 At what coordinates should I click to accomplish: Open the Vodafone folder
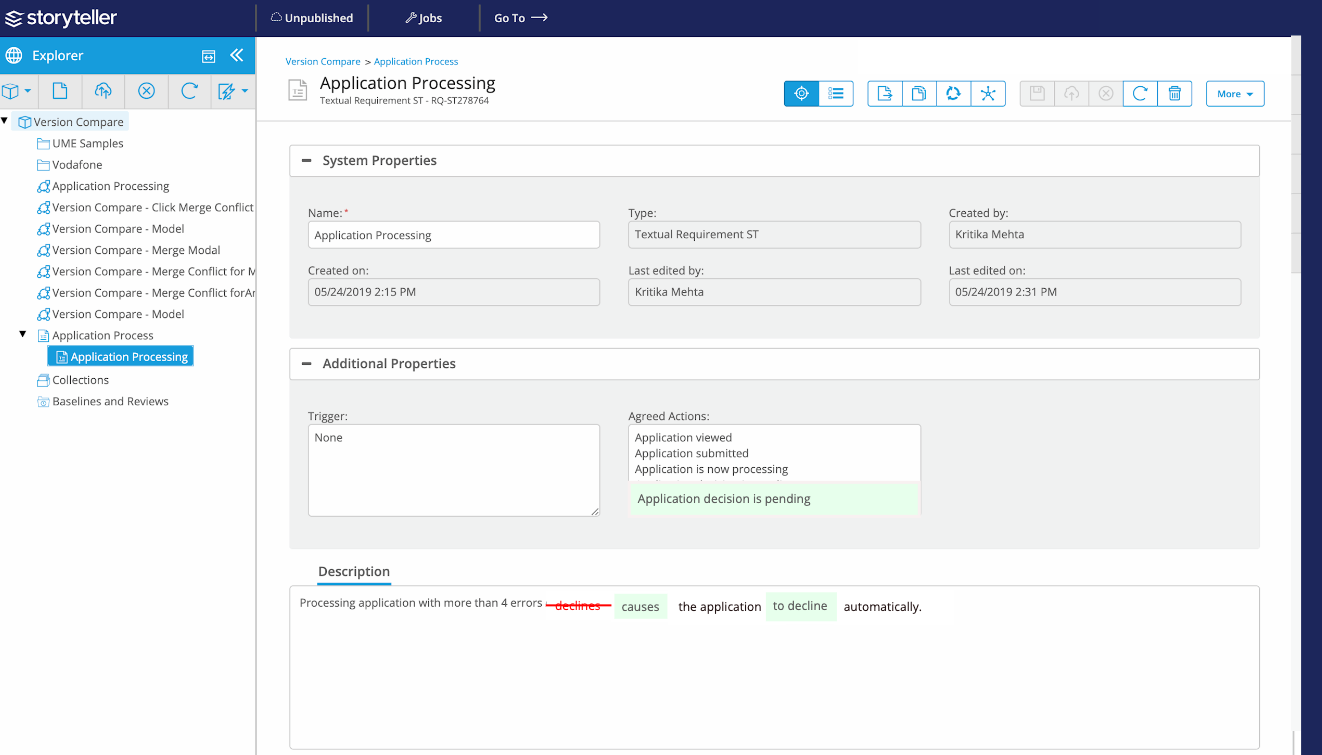point(69,165)
